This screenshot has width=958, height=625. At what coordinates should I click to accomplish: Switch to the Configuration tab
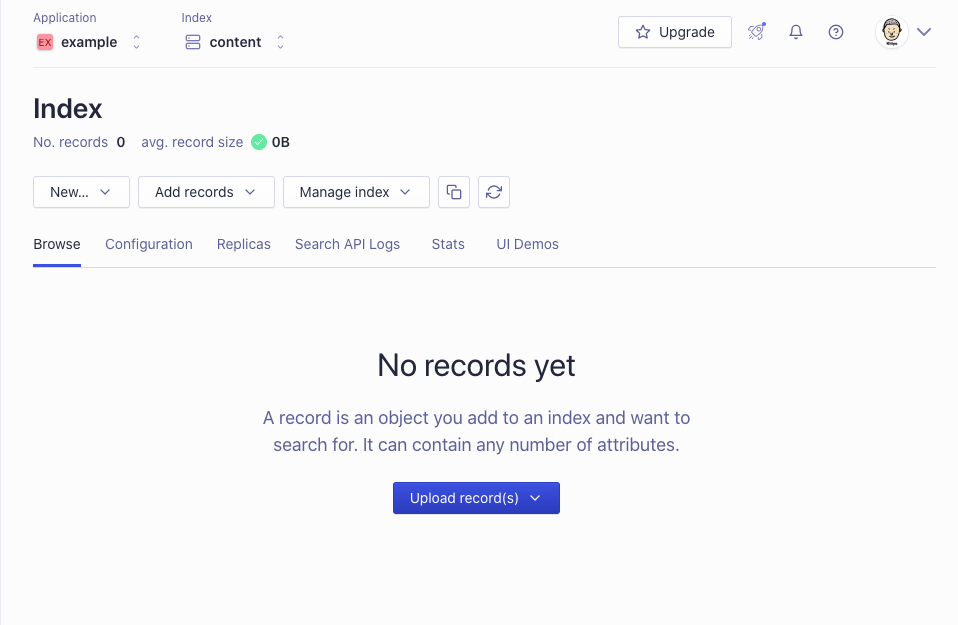click(x=148, y=244)
